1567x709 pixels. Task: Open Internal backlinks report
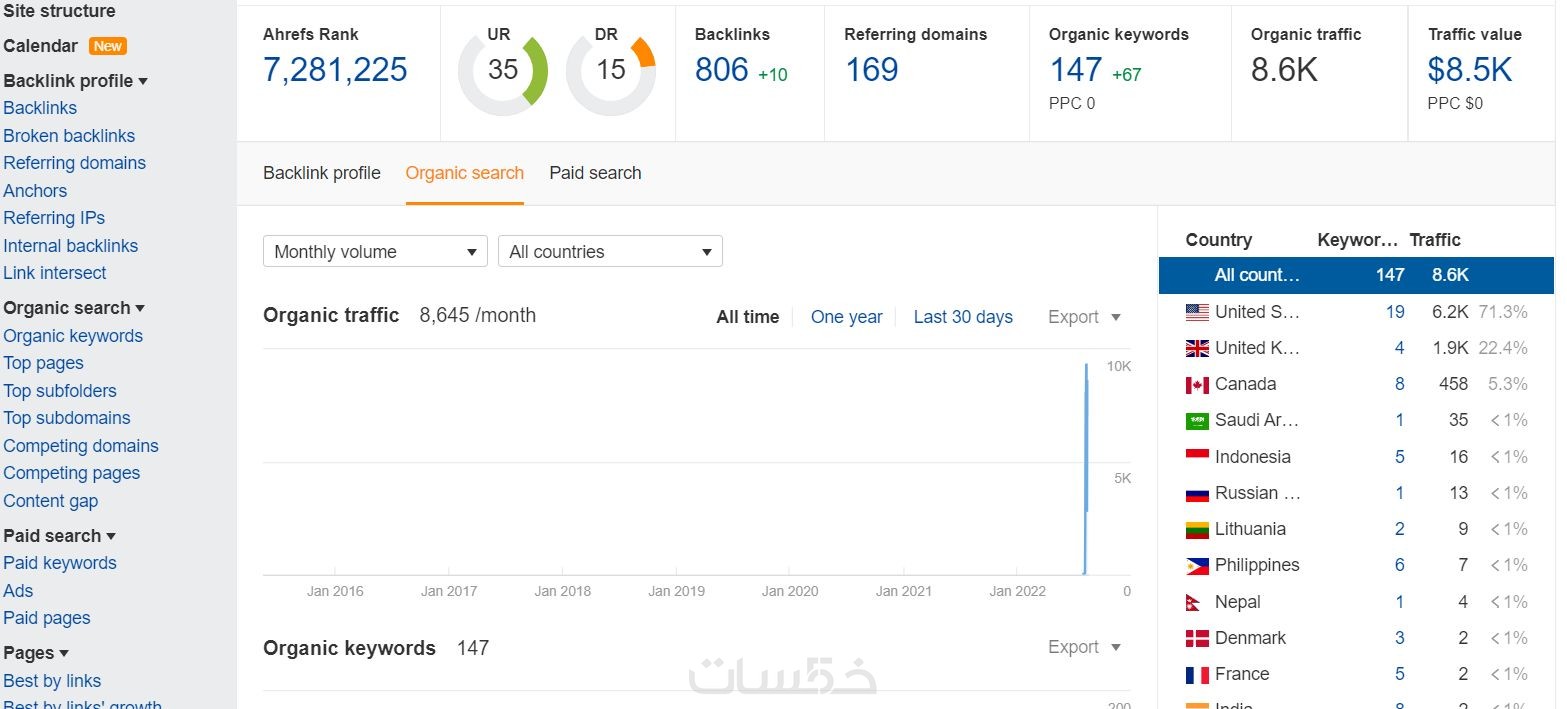click(x=71, y=246)
